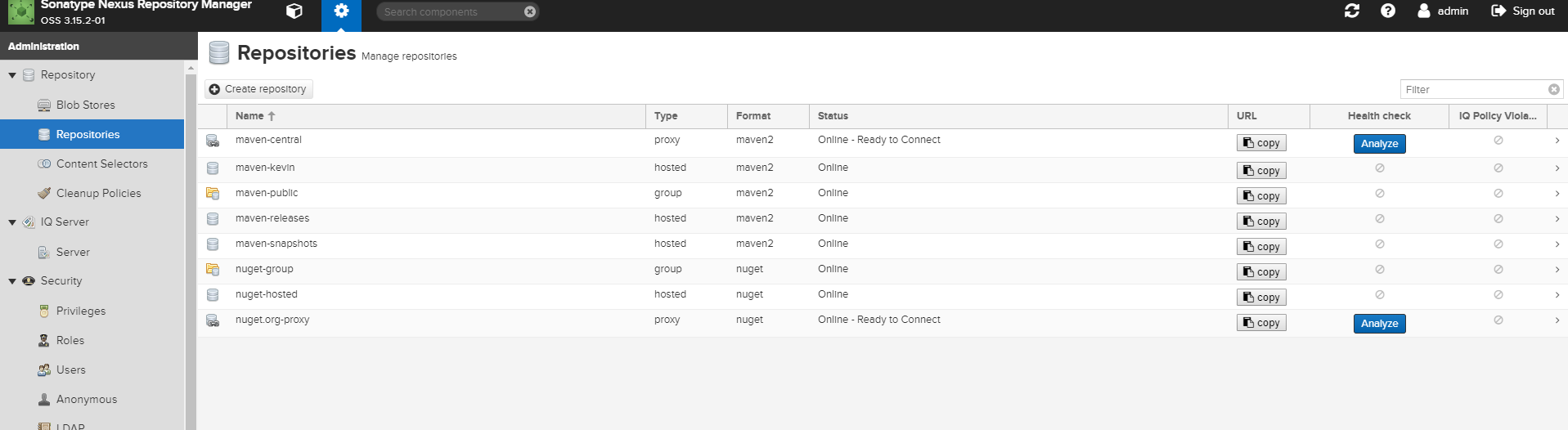Click the Sonatype Nexus logo
This screenshot has width=1568, height=430.
coord(21,11)
